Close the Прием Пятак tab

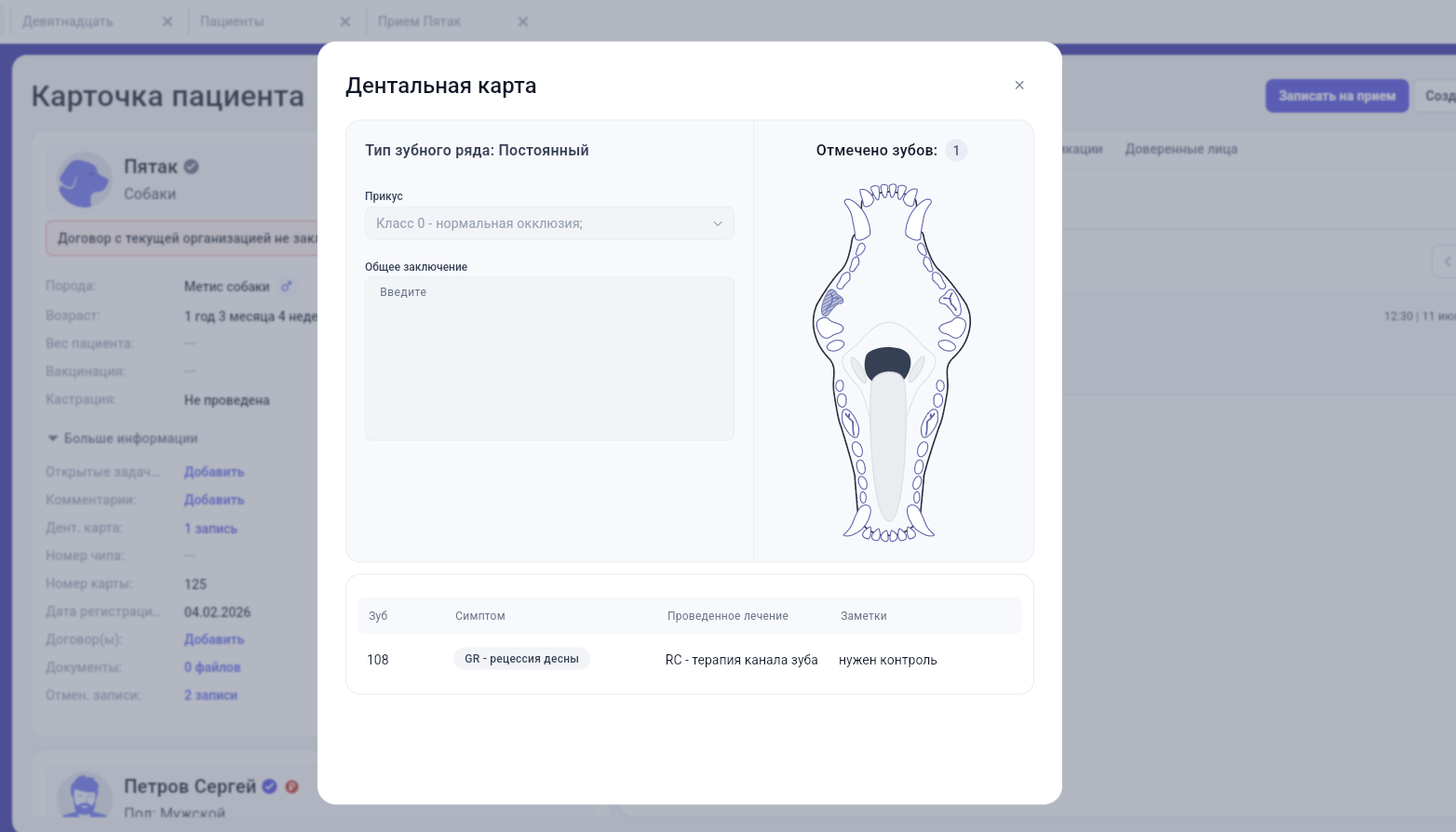click(x=523, y=21)
